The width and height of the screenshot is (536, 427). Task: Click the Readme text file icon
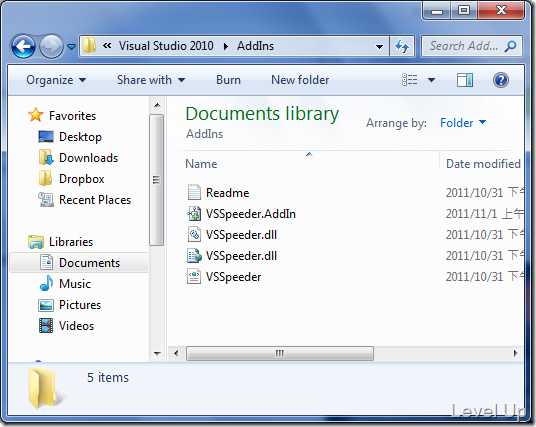(194, 192)
